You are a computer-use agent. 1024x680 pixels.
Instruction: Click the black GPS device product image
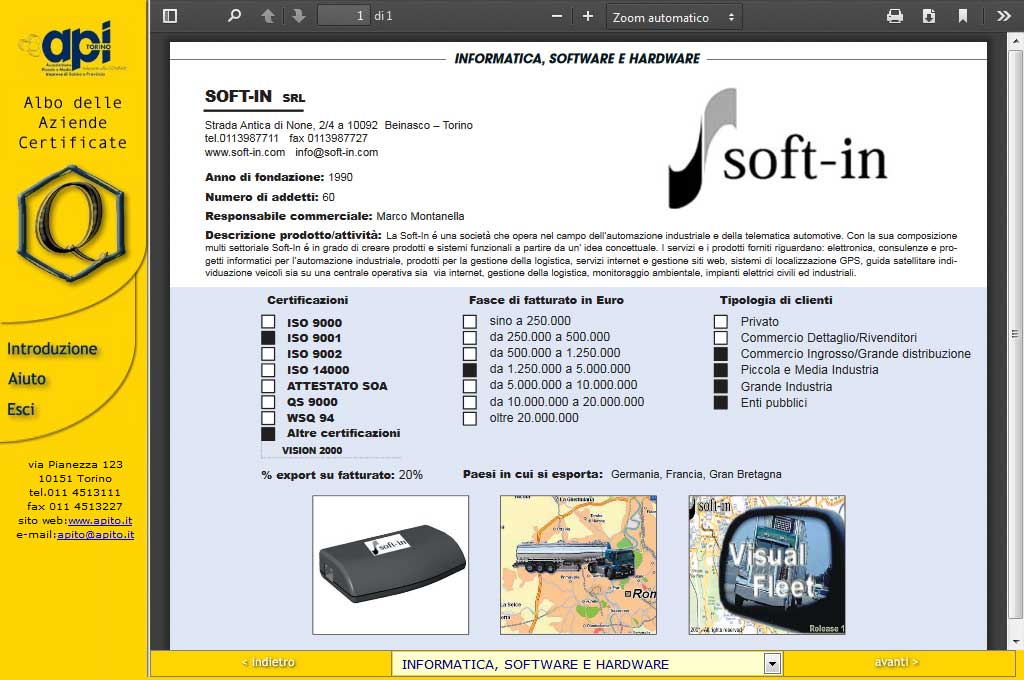pyautogui.click(x=391, y=565)
